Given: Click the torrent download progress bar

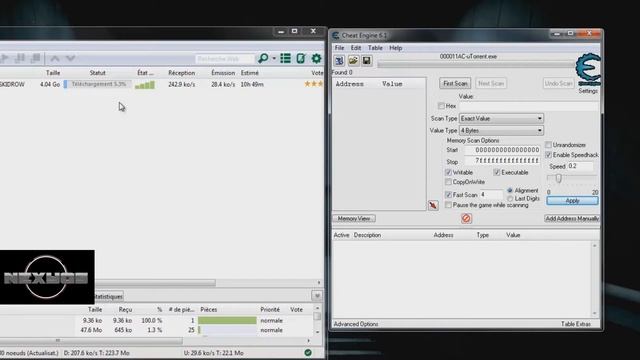Looking at the screenshot, I should 97,84.
